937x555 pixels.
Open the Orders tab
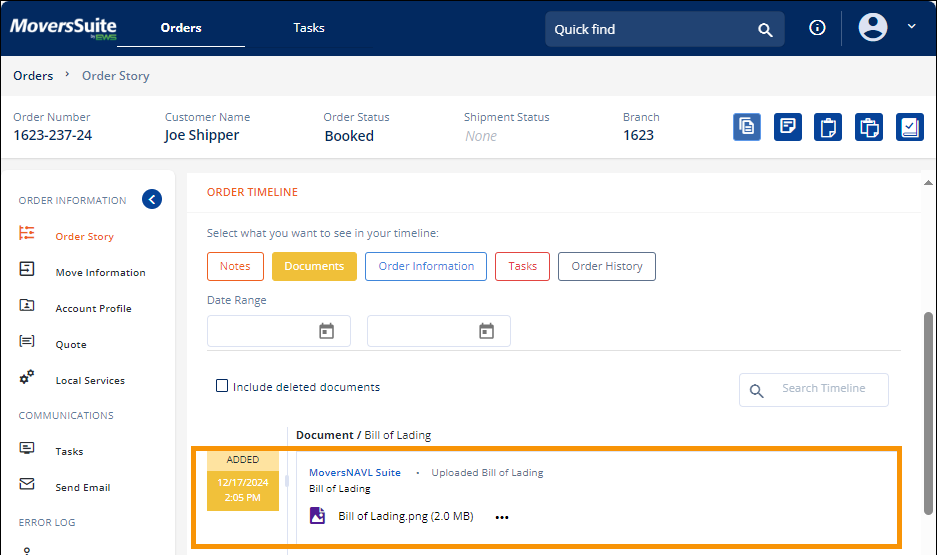180,28
